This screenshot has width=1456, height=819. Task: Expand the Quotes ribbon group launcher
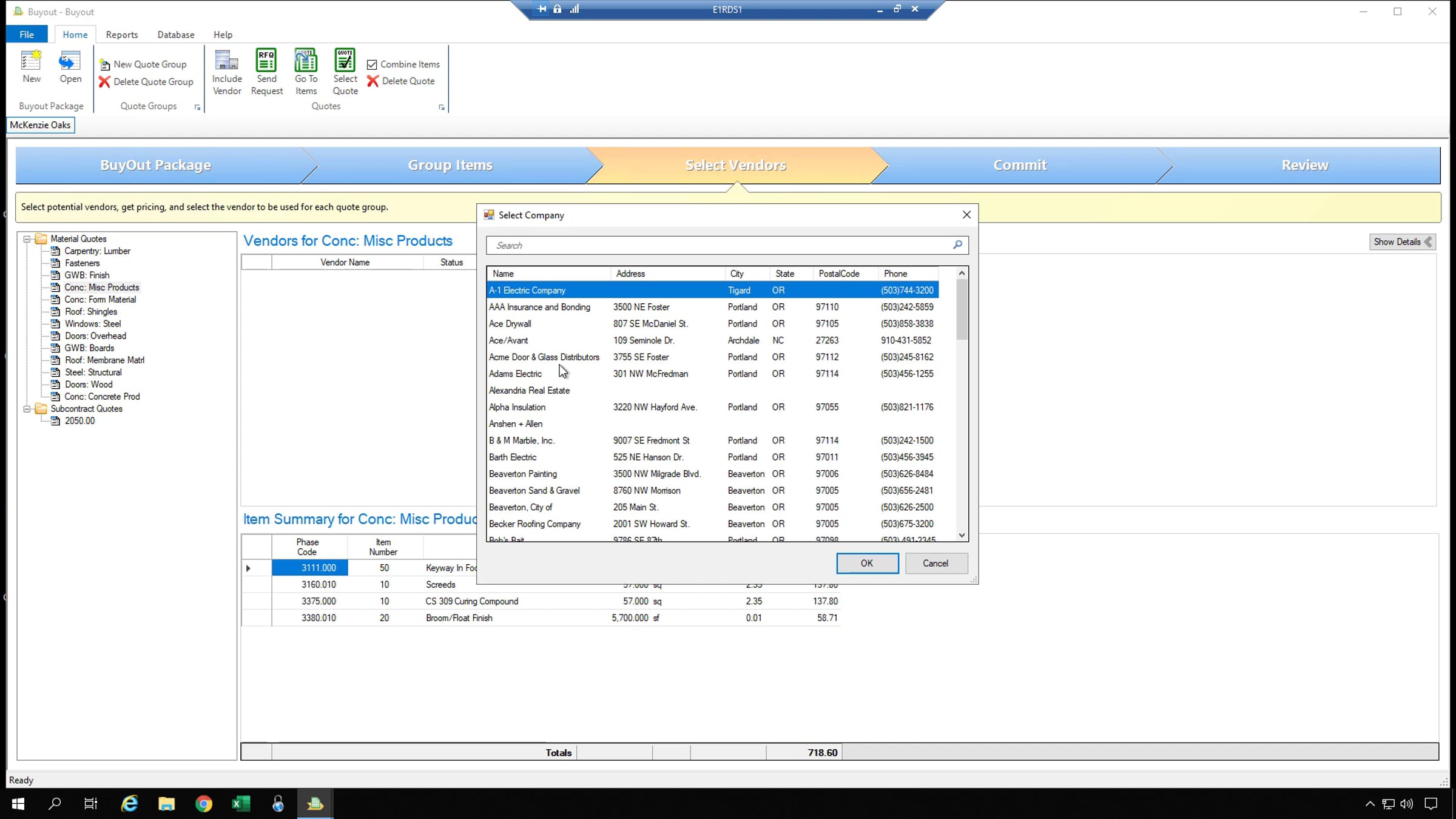pyautogui.click(x=441, y=107)
